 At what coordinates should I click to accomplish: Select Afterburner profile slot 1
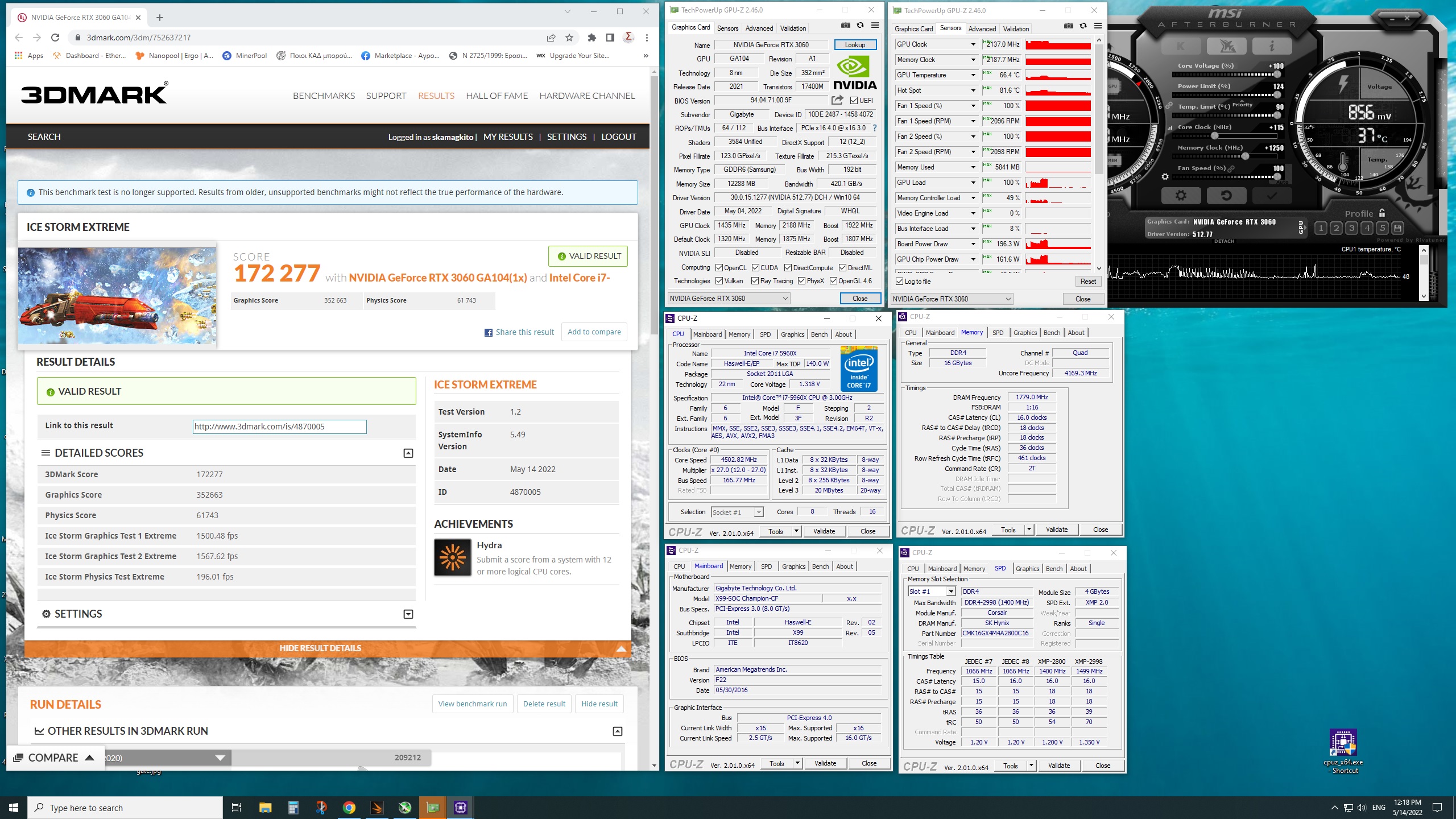tap(1321, 228)
